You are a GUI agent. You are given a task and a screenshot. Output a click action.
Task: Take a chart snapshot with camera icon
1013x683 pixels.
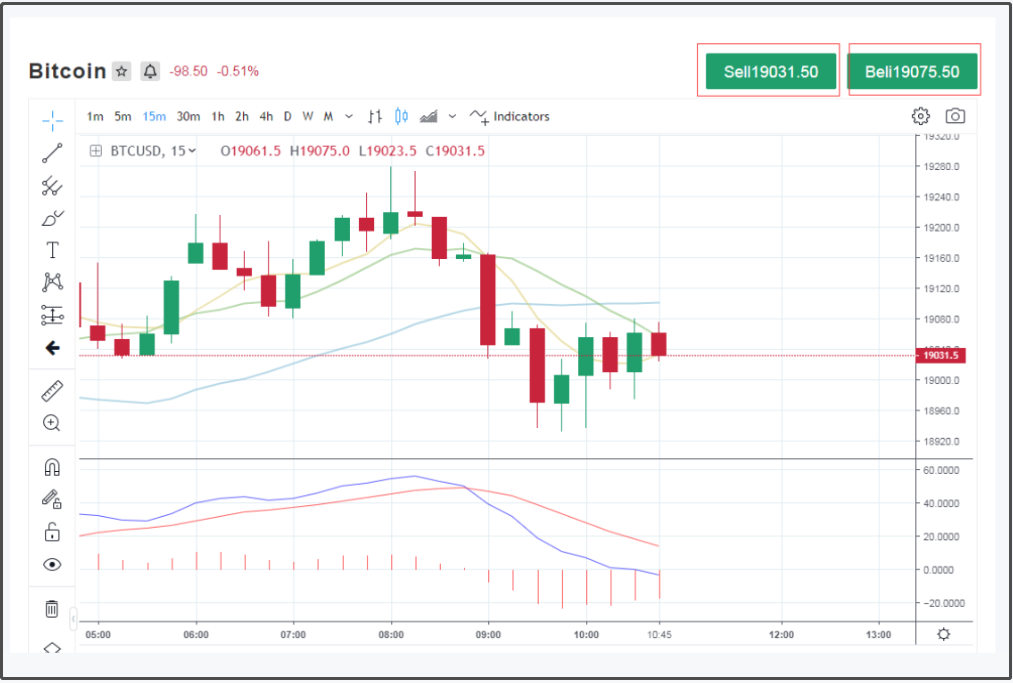coord(955,116)
